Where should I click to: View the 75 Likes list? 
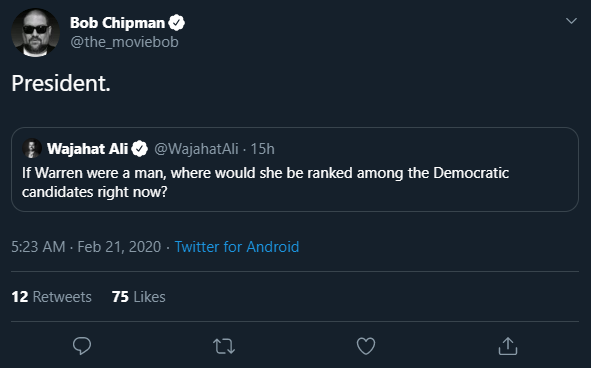138,297
